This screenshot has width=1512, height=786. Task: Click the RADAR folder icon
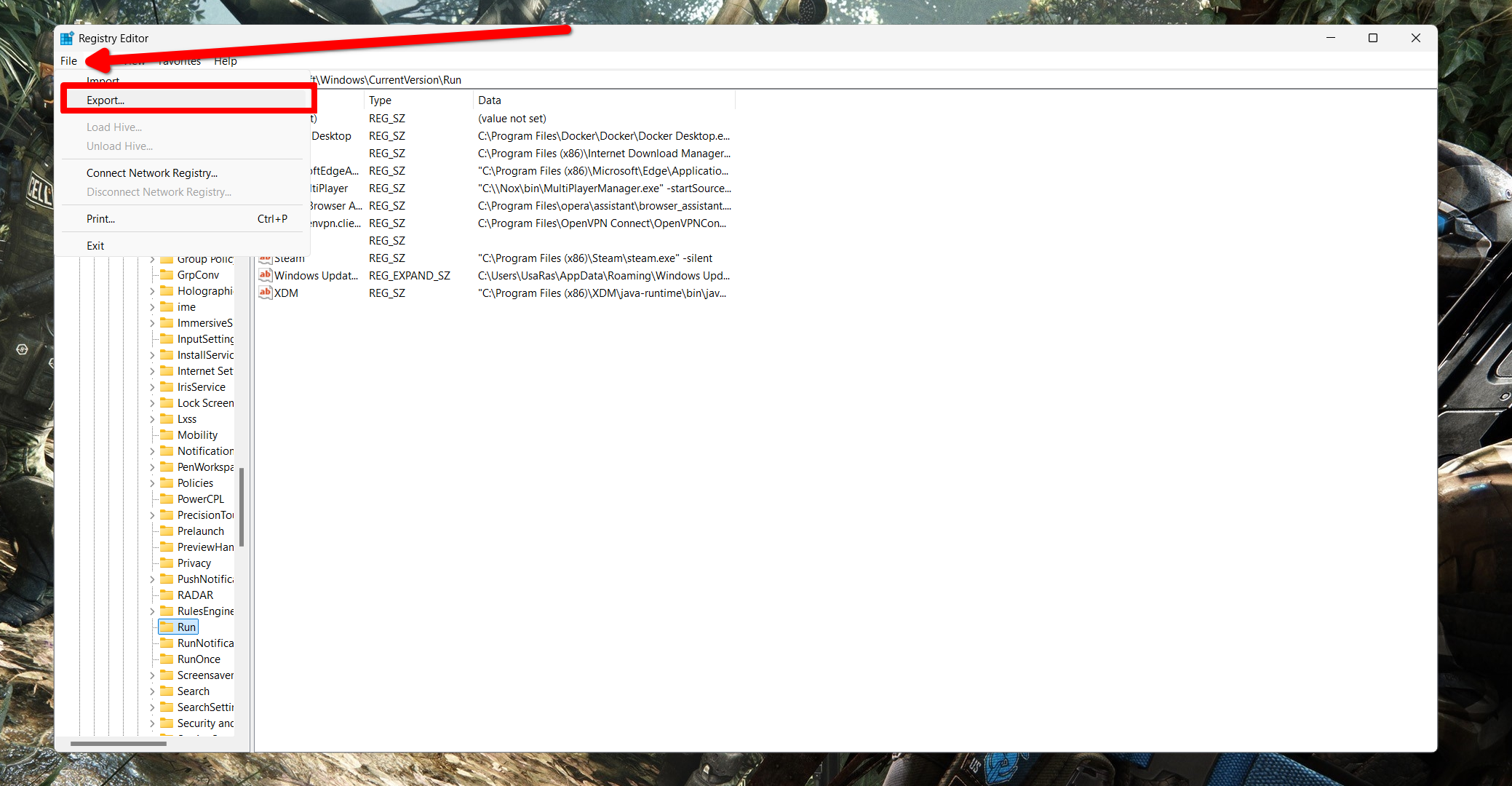tap(168, 595)
